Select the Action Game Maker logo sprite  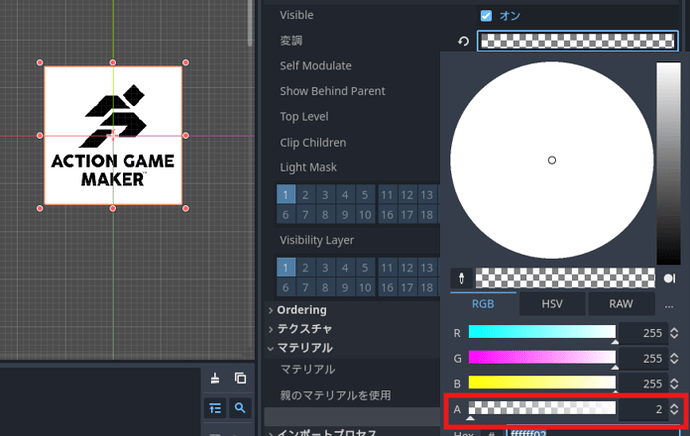(x=113, y=136)
